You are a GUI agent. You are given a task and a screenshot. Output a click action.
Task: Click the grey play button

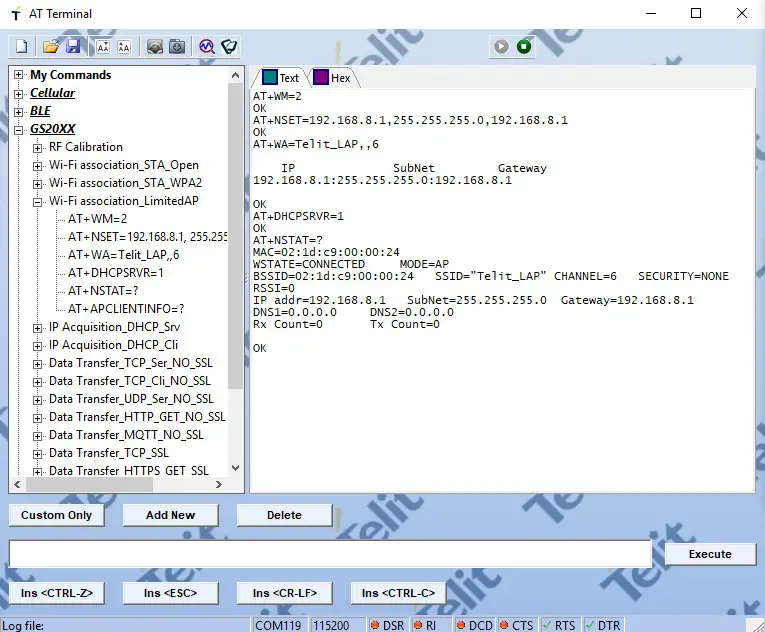[x=501, y=47]
